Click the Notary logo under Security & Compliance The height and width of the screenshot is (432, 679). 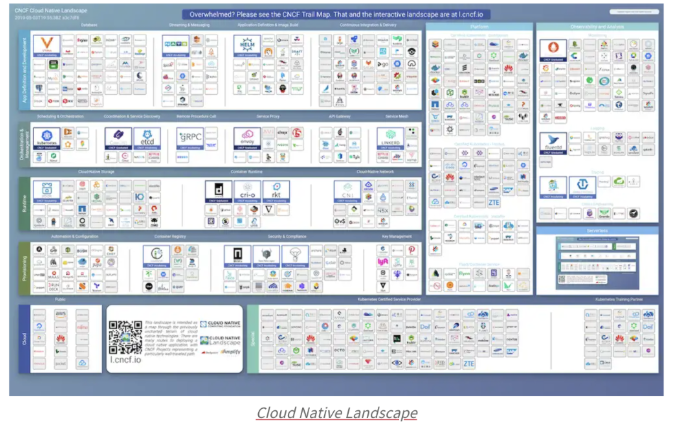pos(237,256)
